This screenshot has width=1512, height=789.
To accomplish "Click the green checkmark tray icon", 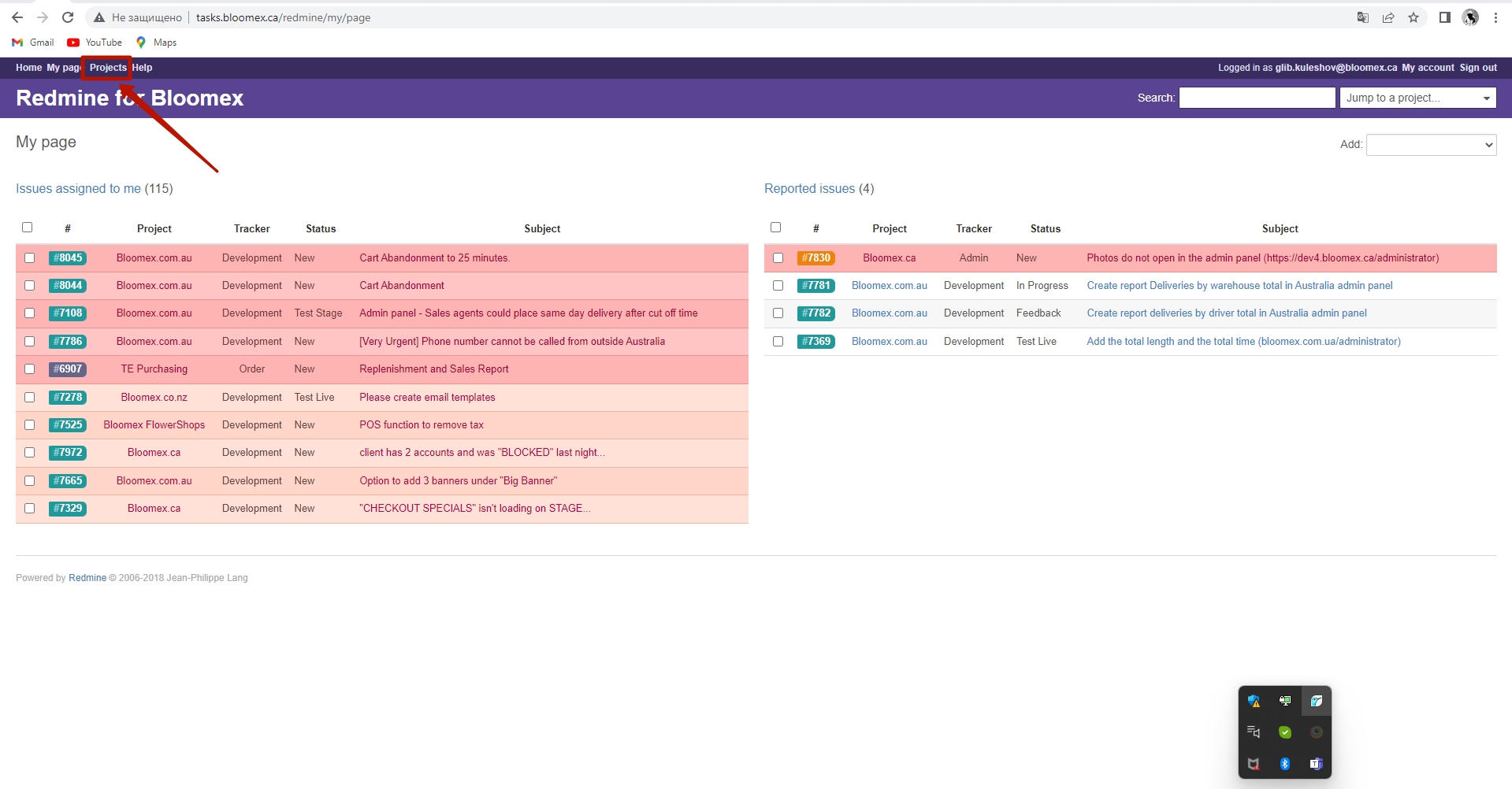I will pyautogui.click(x=1285, y=732).
